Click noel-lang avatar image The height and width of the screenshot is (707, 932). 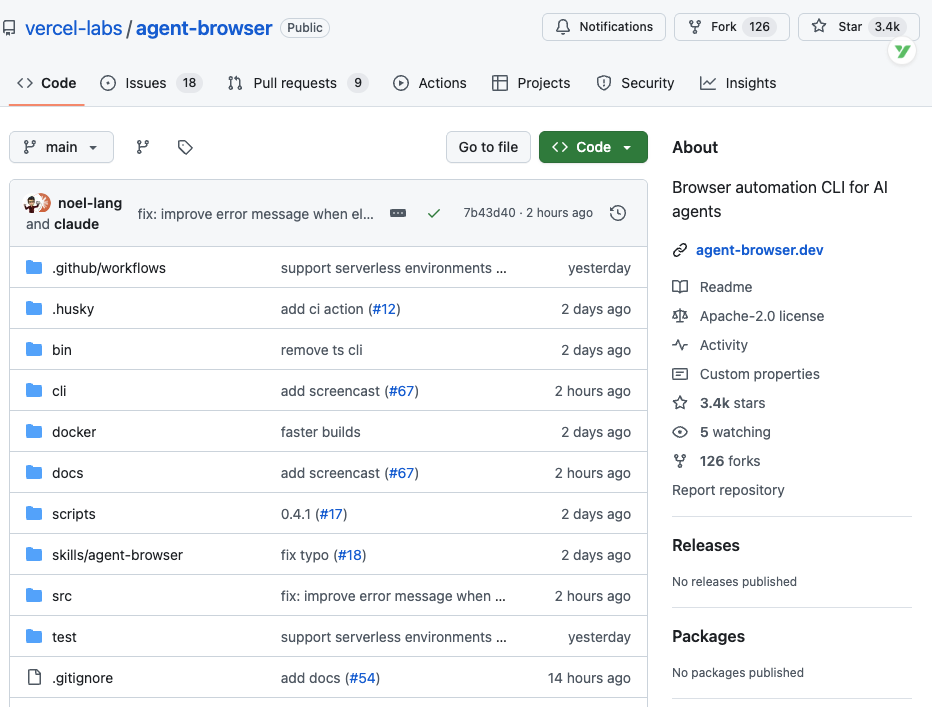pos(37,203)
